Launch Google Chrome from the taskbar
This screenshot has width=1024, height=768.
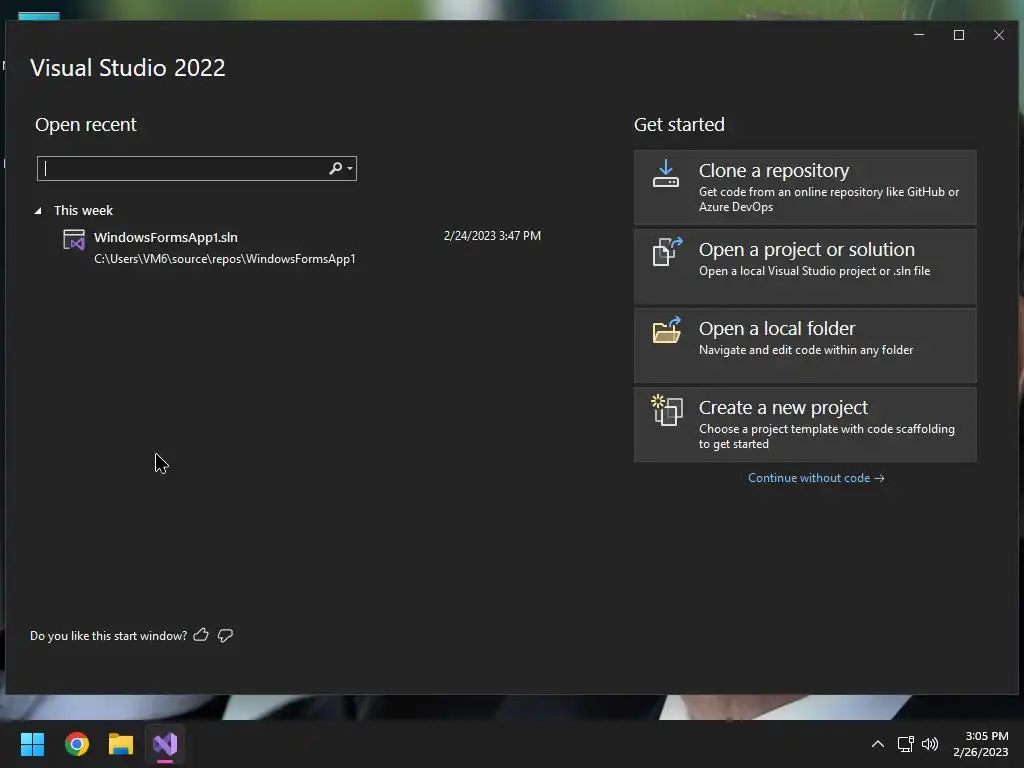(77, 744)
